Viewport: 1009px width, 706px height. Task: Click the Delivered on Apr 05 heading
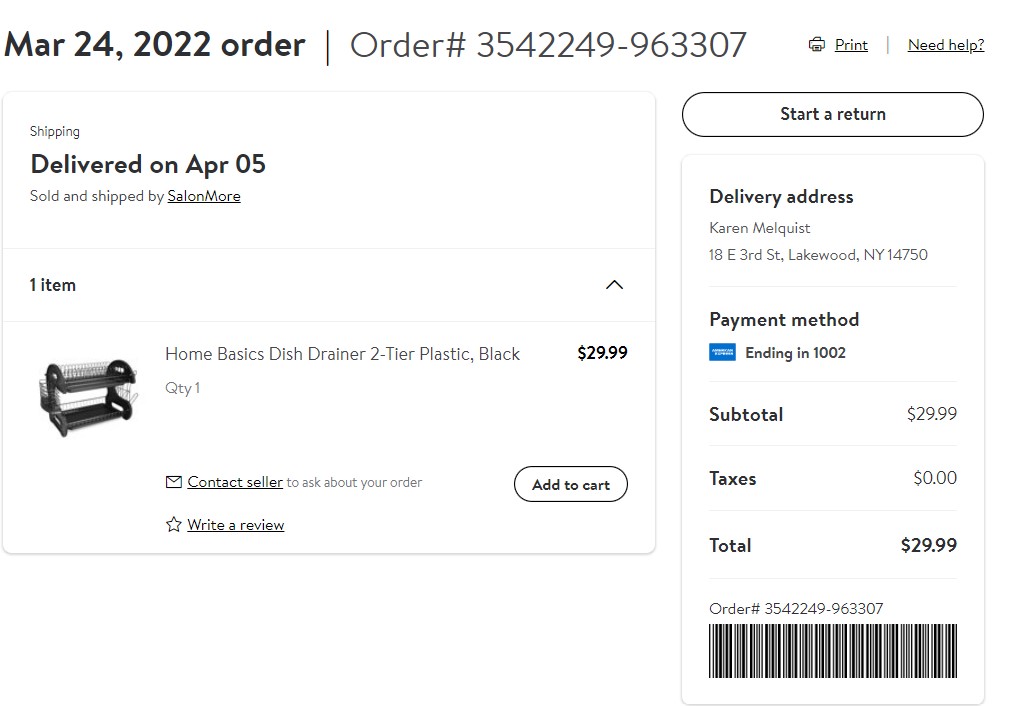[148, 164]
